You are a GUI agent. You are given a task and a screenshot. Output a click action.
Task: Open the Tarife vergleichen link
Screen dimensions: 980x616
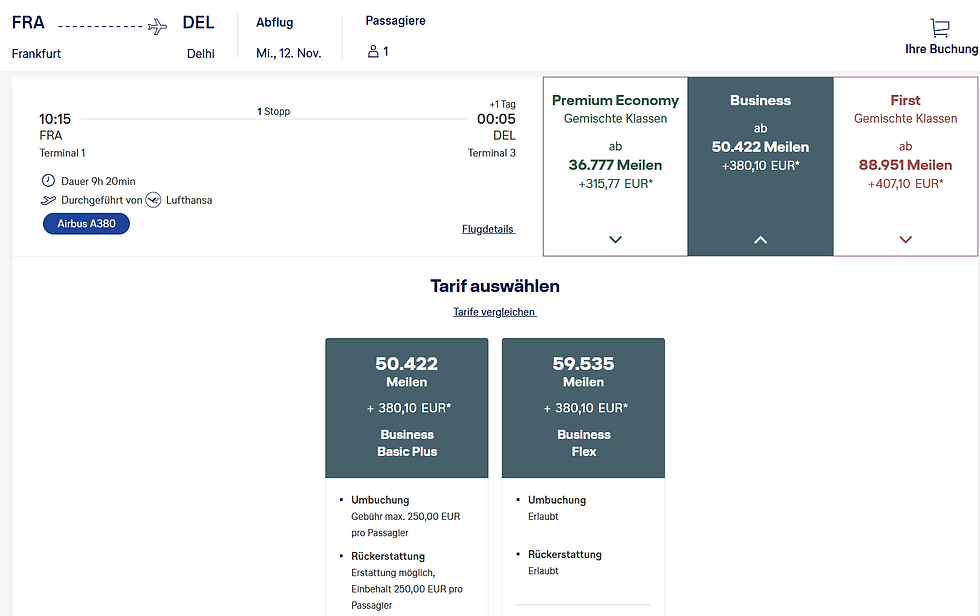(494, 312)
